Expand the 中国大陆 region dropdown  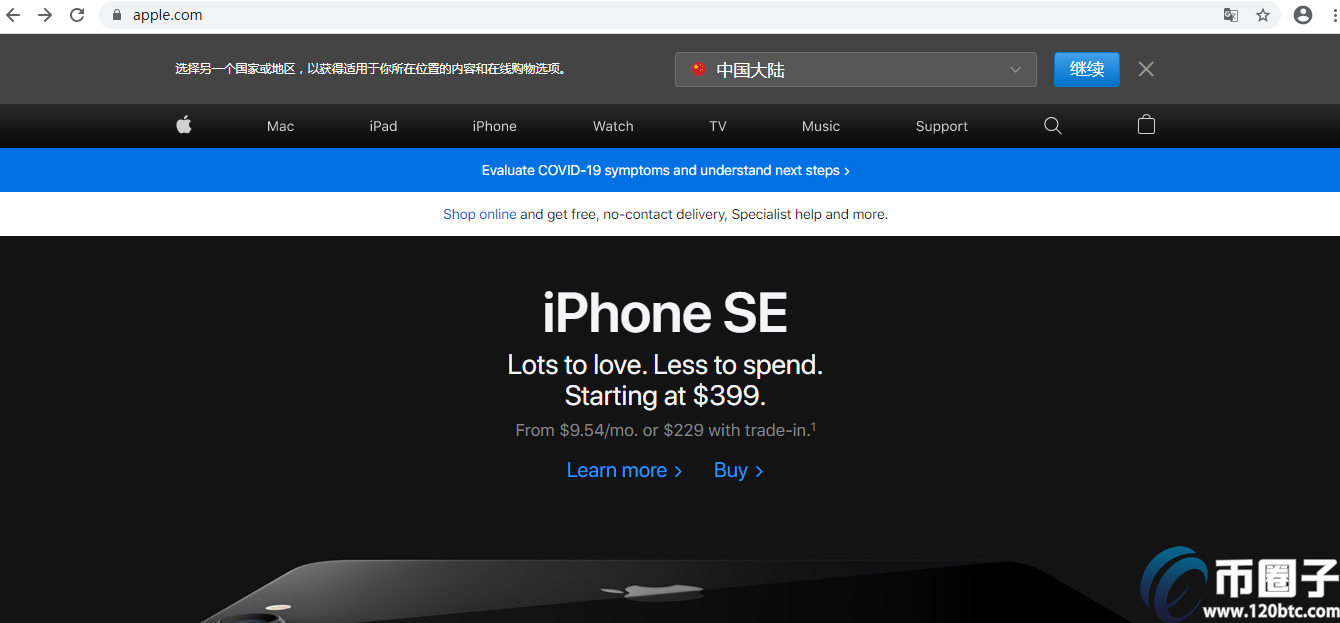(x=855, y=70)
